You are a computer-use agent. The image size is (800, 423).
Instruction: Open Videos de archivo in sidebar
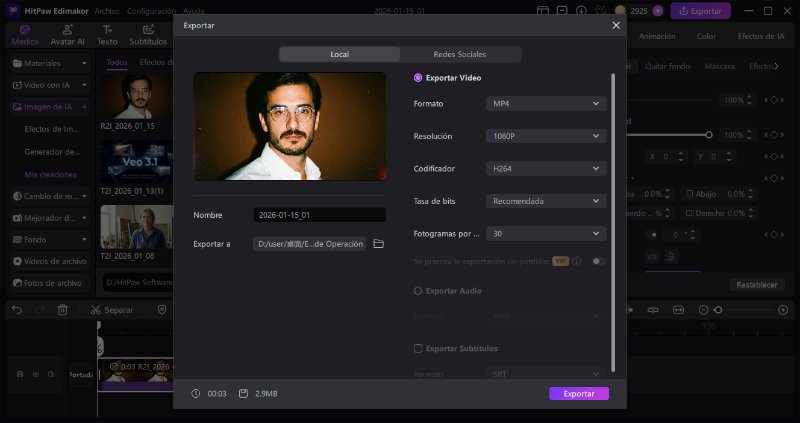[x=49, y=261]
